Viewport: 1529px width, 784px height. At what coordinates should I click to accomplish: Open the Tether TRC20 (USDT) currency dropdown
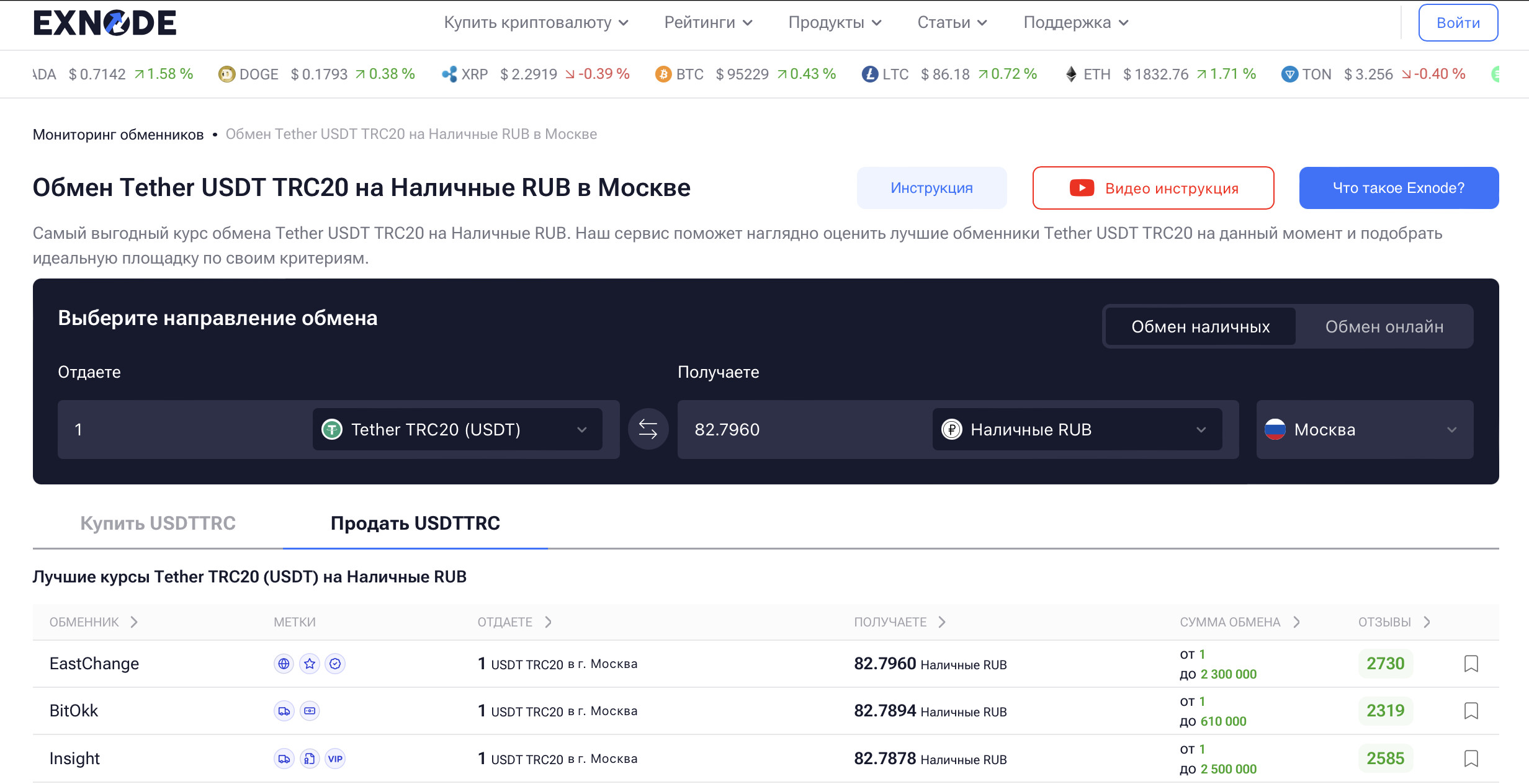(x=457, y=429)
